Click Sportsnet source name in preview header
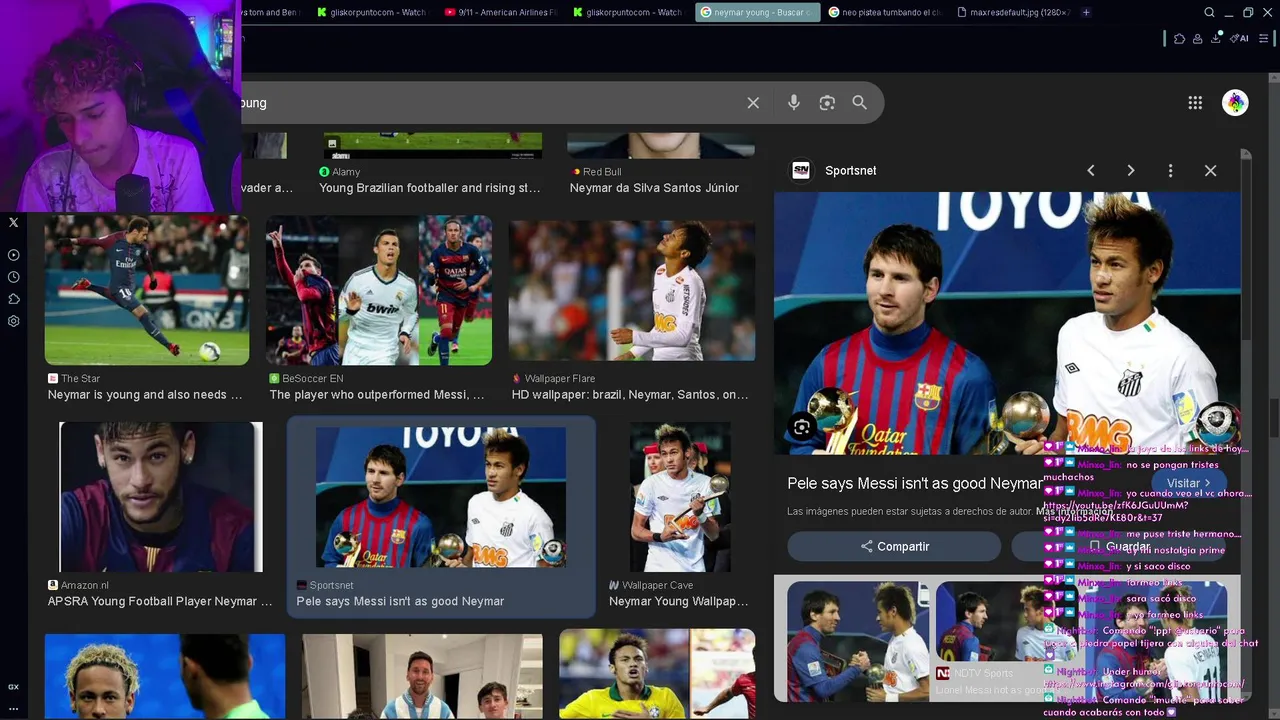The height and width of the screenshot is (720, 1280). (850, 171)
